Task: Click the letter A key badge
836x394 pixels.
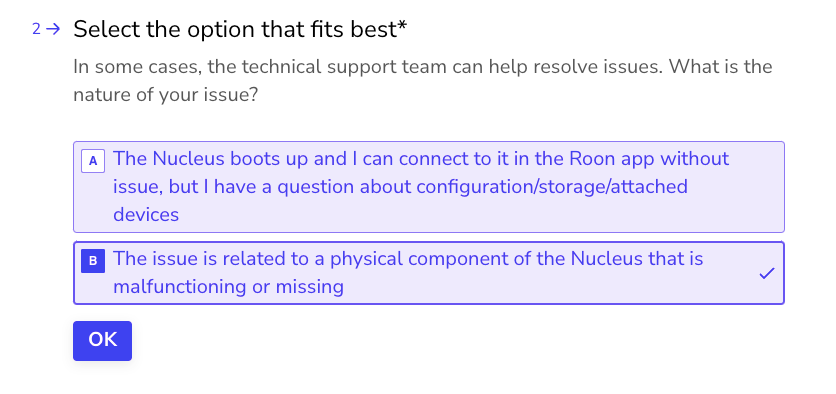Action: pos(93,161)
